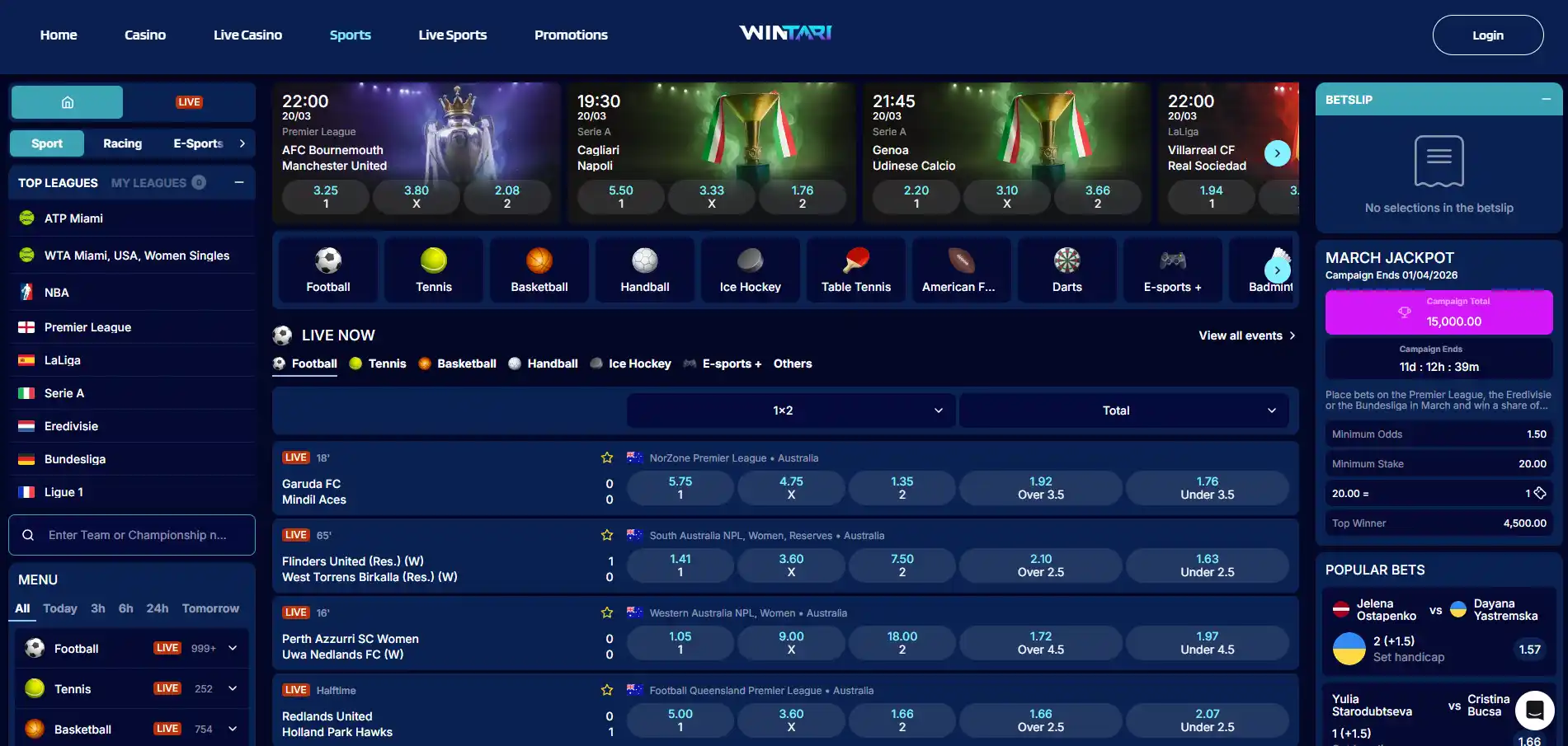Screen dimensions: 1568x746
Task: Filter live events by Handball
Action: (x=543, y=364)
